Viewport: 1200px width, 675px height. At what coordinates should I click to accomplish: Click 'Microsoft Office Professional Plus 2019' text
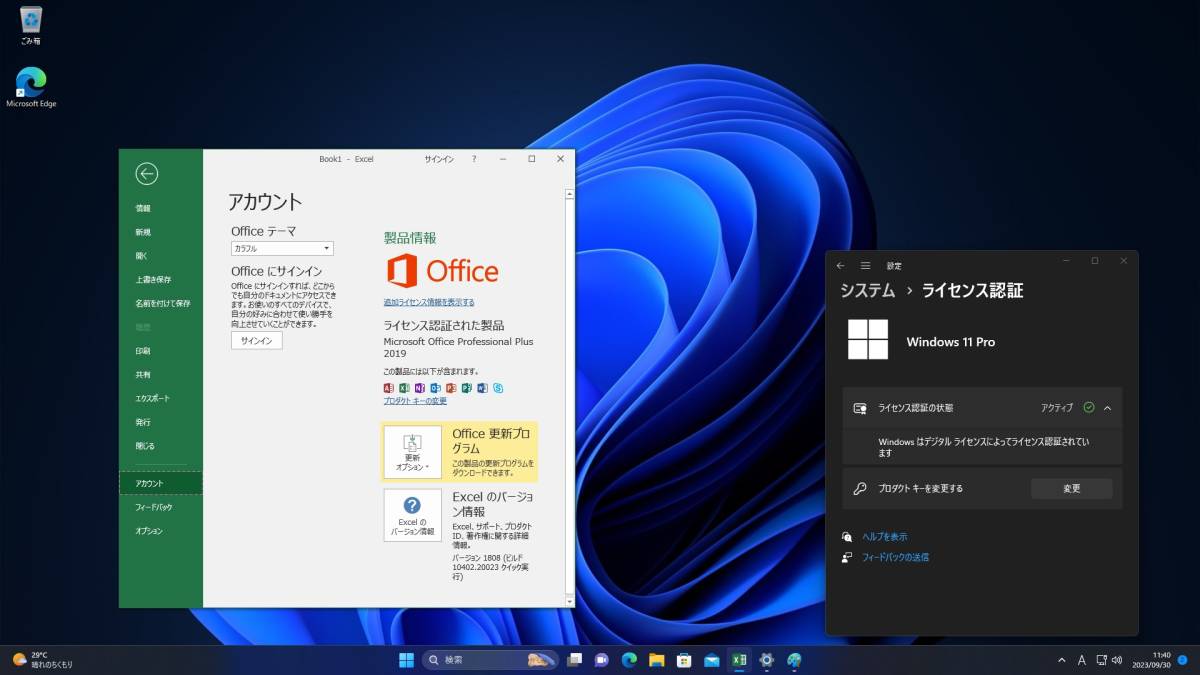(459, 347)
